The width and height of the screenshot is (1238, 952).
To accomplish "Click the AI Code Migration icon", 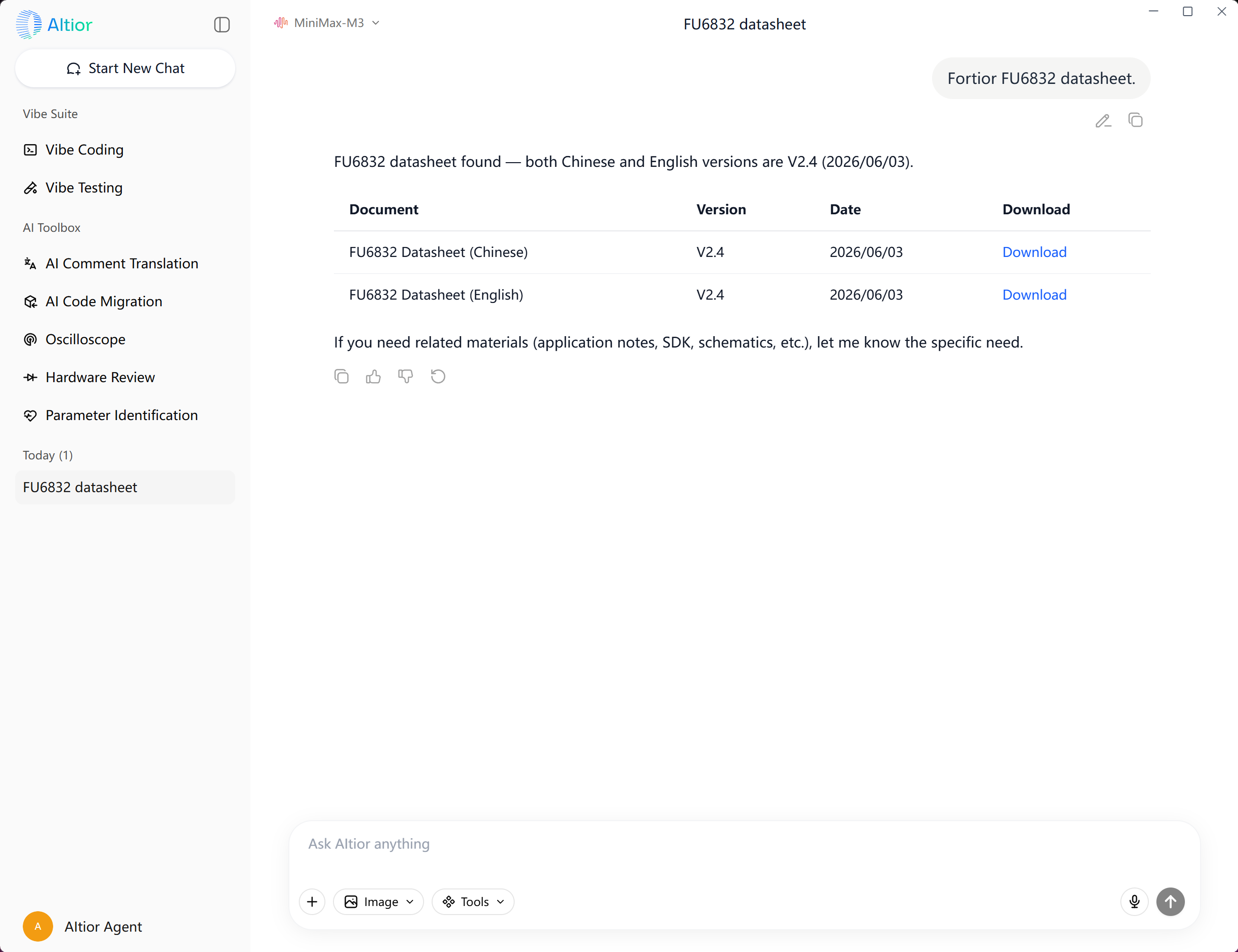I will [x=30, y=302].
